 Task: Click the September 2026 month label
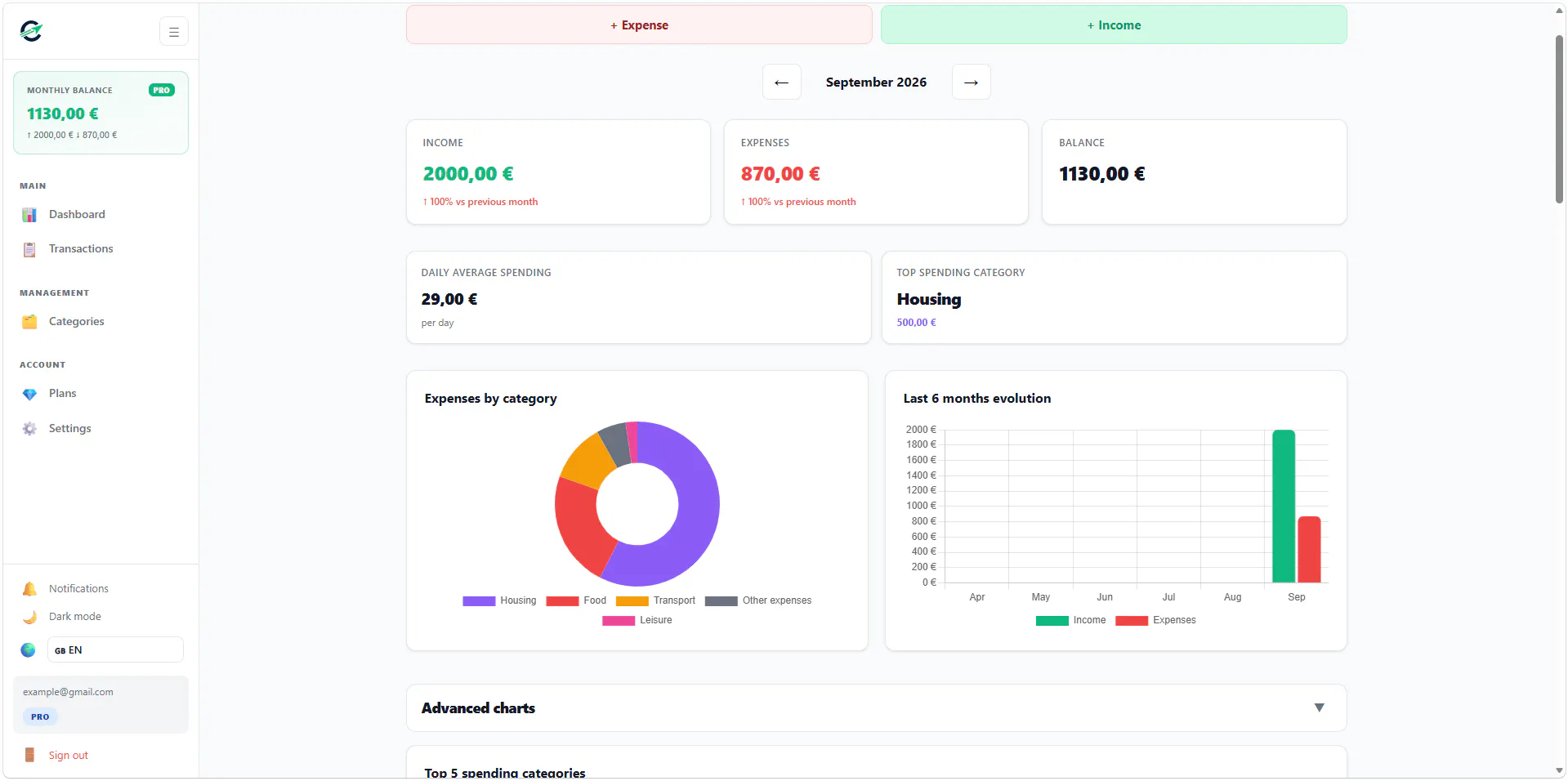(x=876, y=83)
